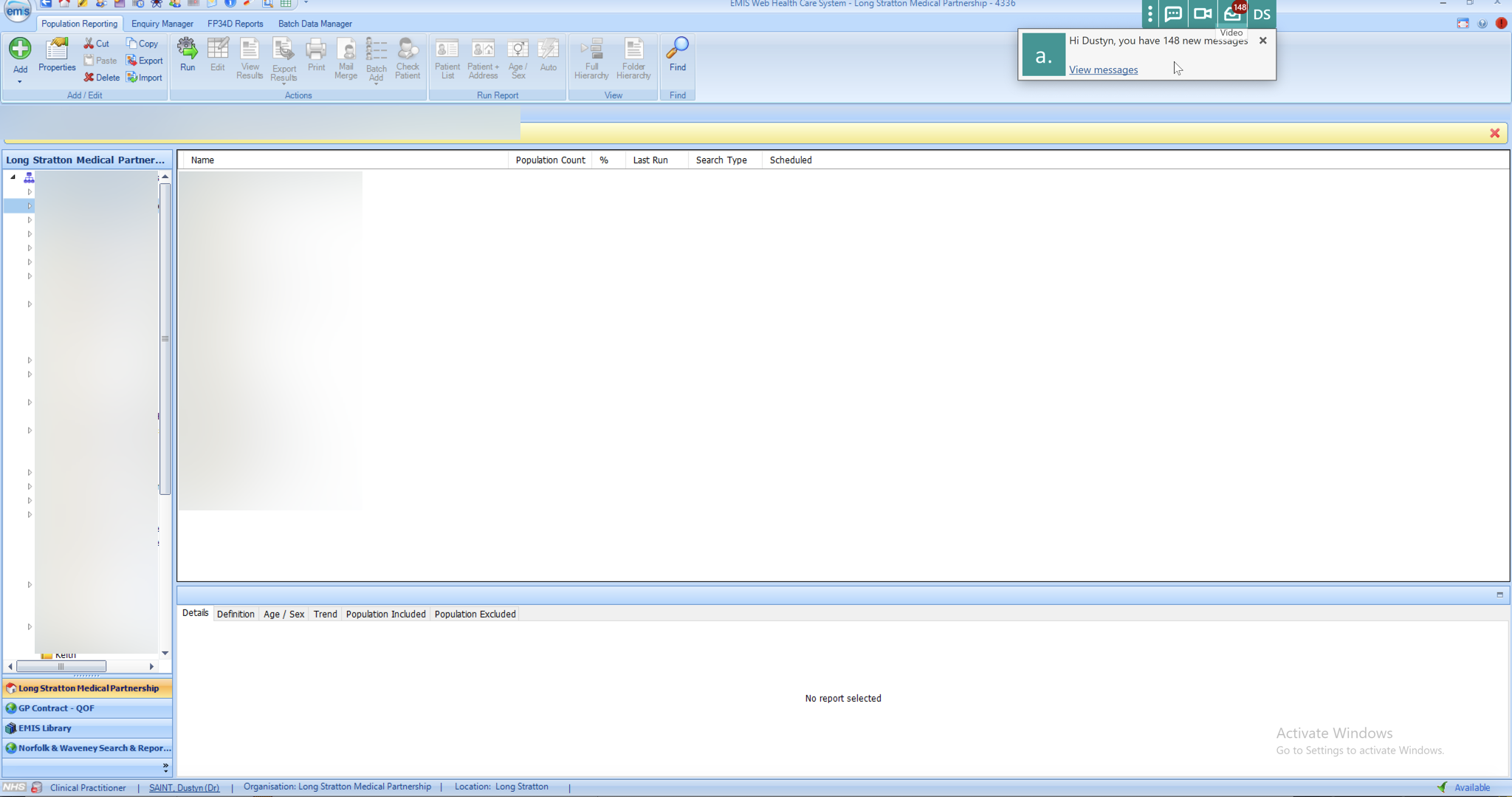1512x797 pixels.
Task: Open the GP Contract - QOF section
Action: (87, 708)
